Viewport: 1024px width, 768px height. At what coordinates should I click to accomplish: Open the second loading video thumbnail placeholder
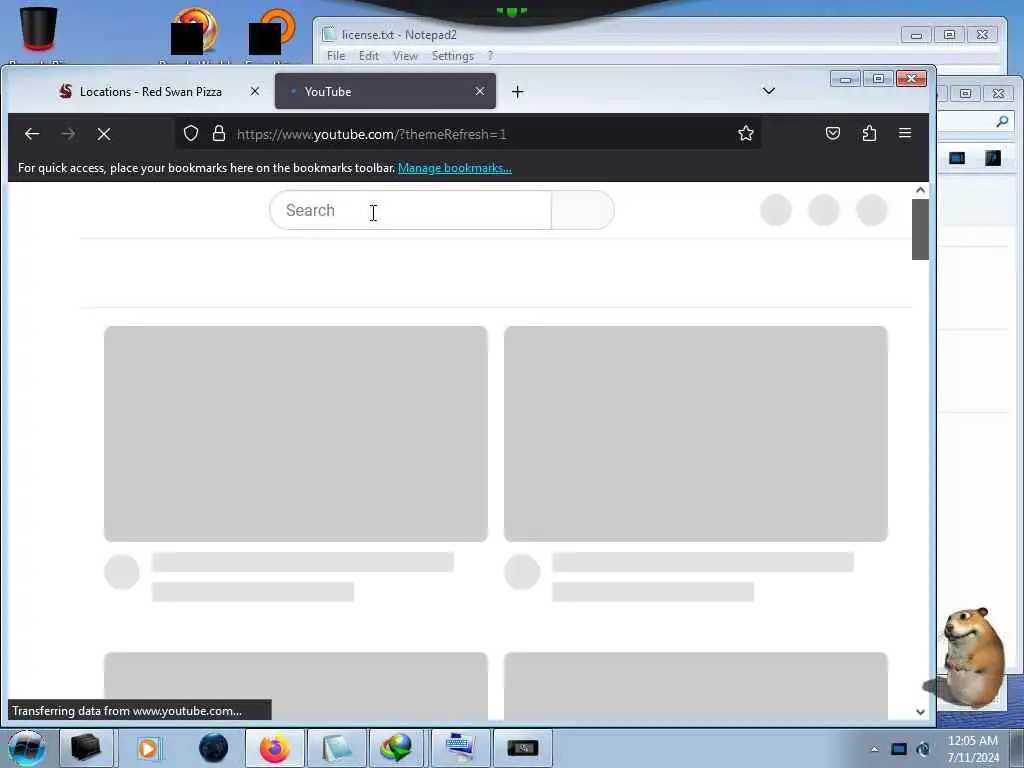coord(696,434)
